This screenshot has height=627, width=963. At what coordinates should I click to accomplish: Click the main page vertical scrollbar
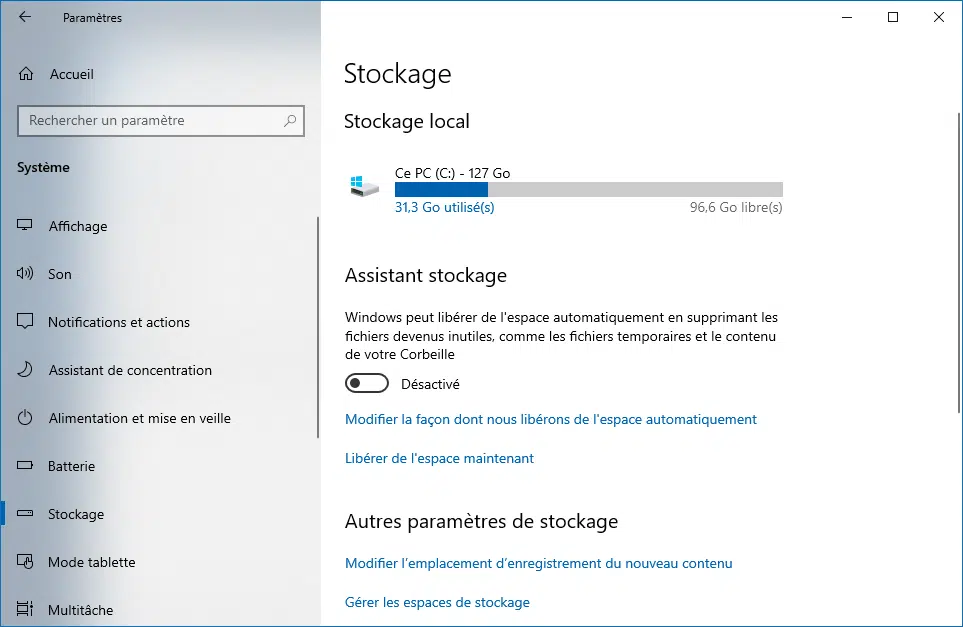pyautogui.click(x=959, y=263)
